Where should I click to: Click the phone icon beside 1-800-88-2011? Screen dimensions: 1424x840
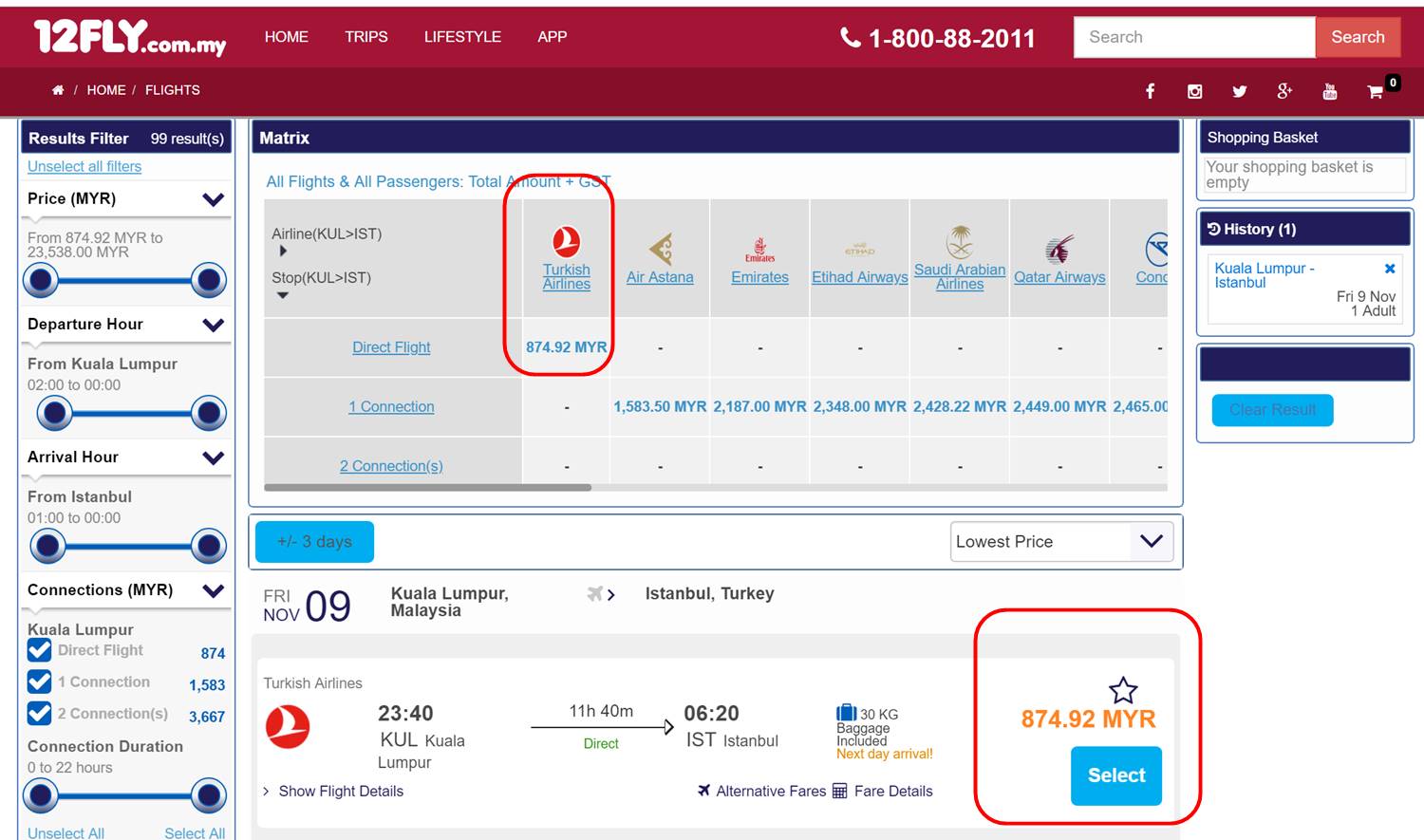[x=851, y=37]
